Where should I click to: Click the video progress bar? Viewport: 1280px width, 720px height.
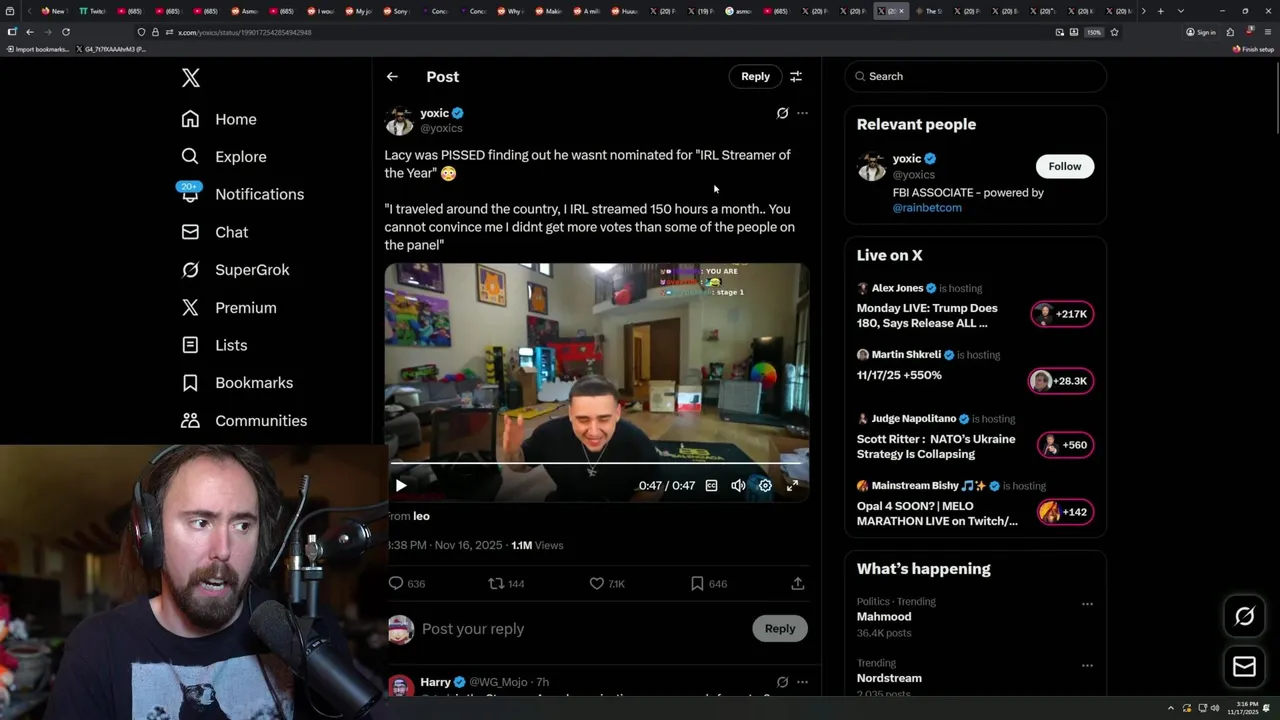(x=597, y=464)
